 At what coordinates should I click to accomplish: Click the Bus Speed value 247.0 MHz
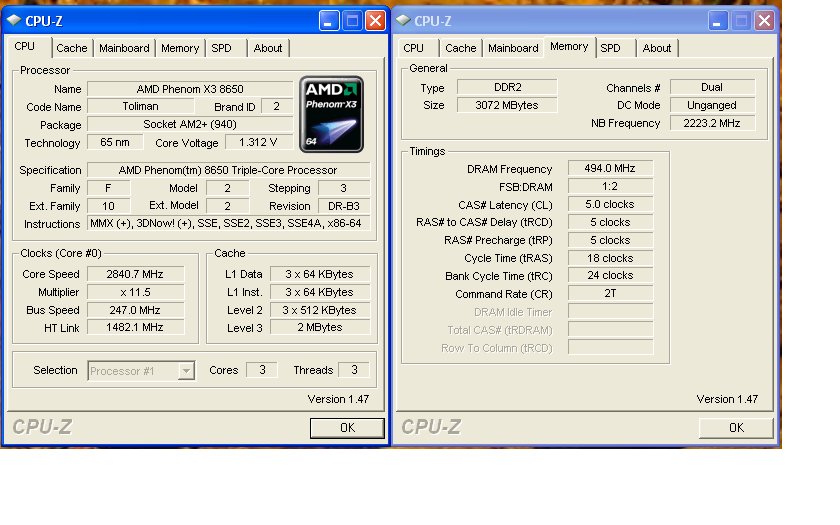tap(135, 310)
